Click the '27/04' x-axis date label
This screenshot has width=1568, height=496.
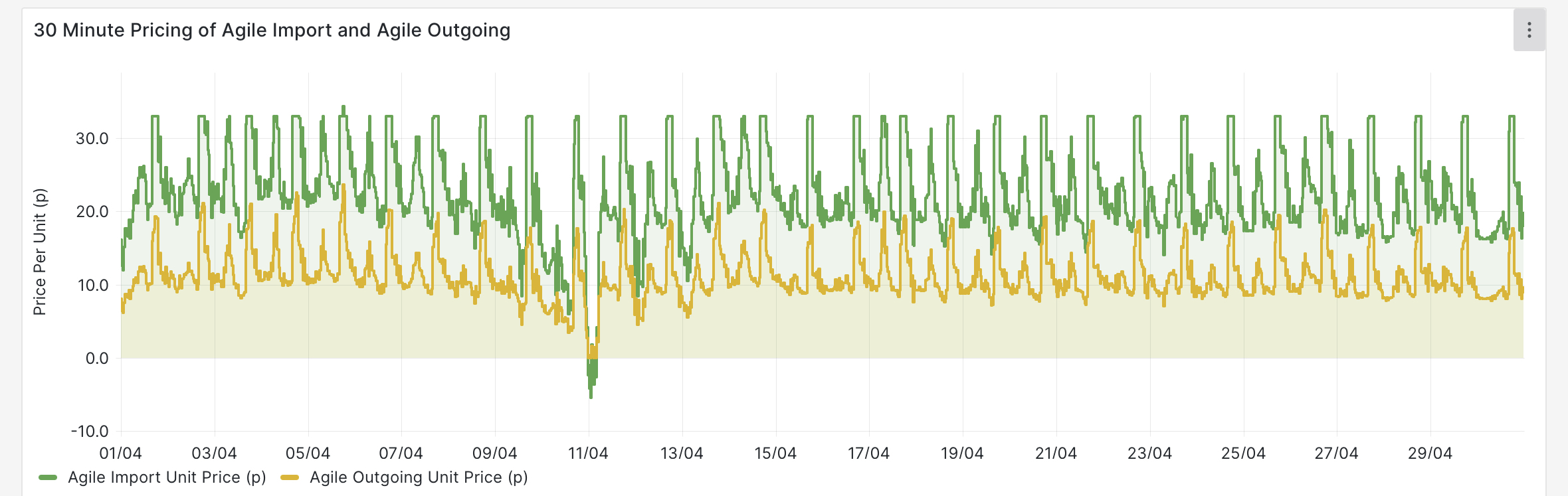tap(1336, 454)
